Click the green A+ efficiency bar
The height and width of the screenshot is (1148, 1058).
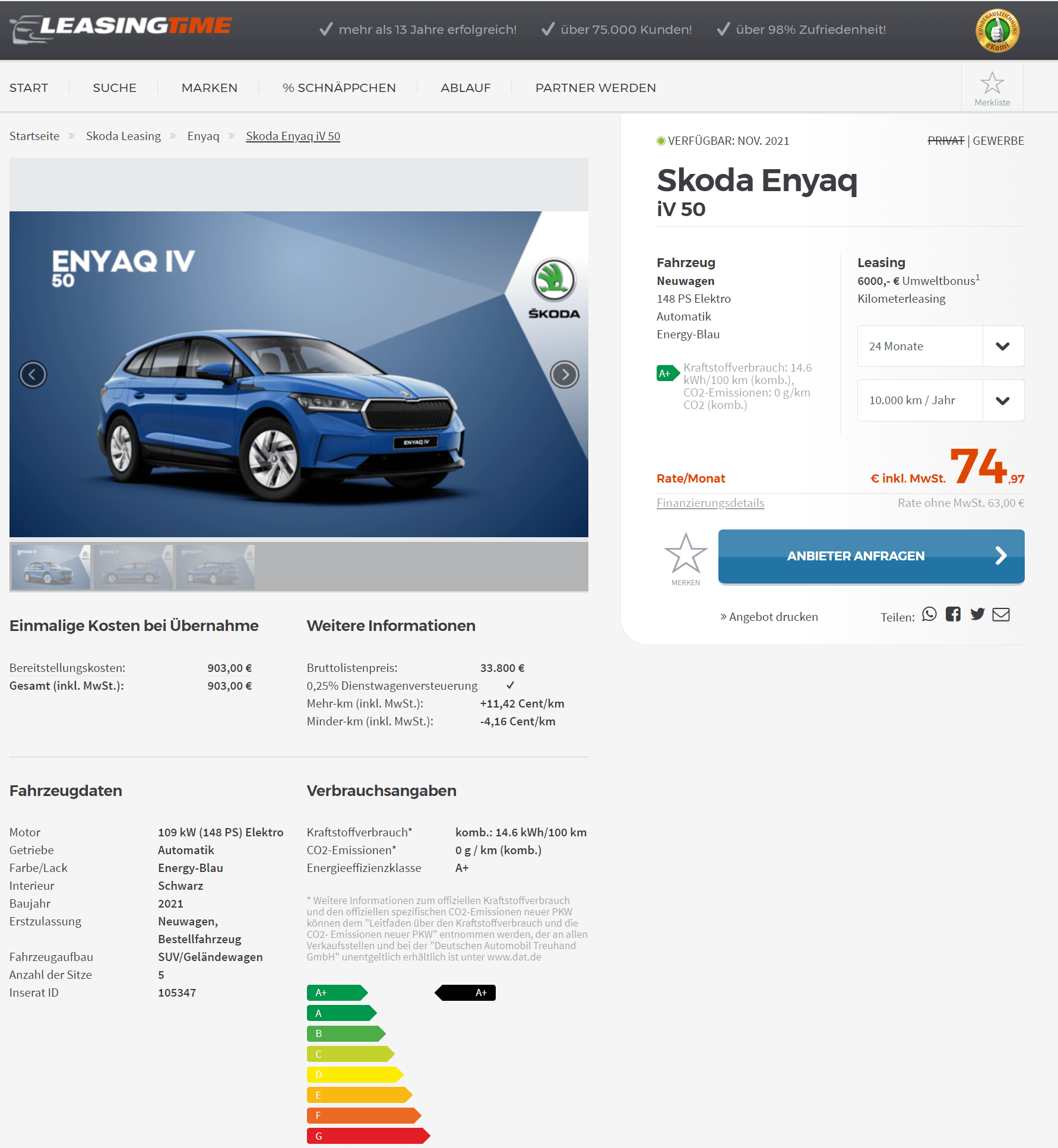click(337, 992)
